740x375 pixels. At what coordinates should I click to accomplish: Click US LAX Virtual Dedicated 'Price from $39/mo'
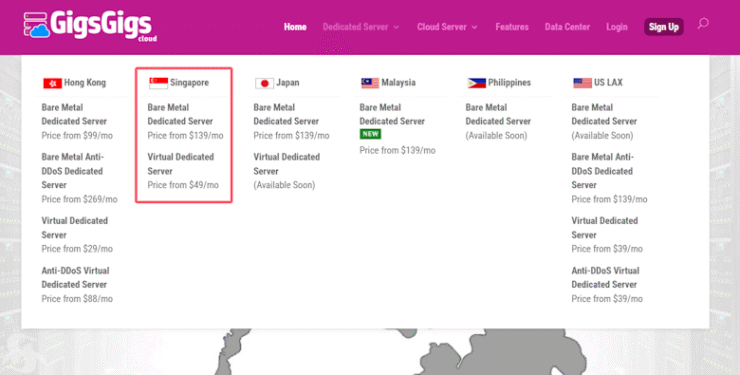pyautogui.click(x=607, y=249)
